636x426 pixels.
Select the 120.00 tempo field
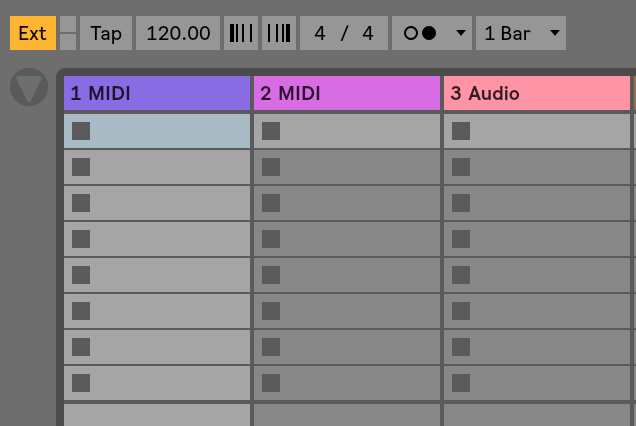[x=178, y=33]
